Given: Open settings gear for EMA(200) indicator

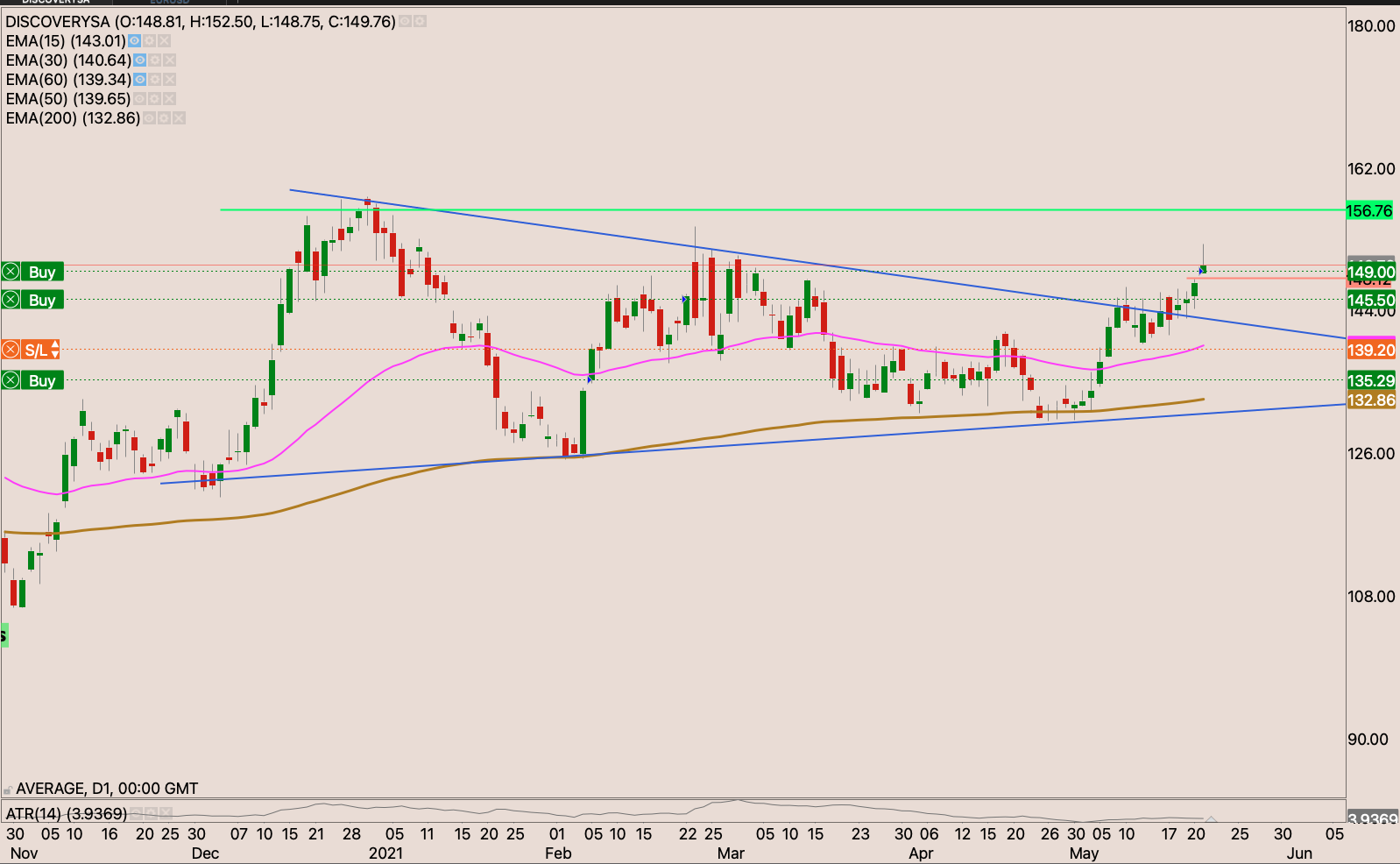Looking at the screenshot, I should coord(164,118).
